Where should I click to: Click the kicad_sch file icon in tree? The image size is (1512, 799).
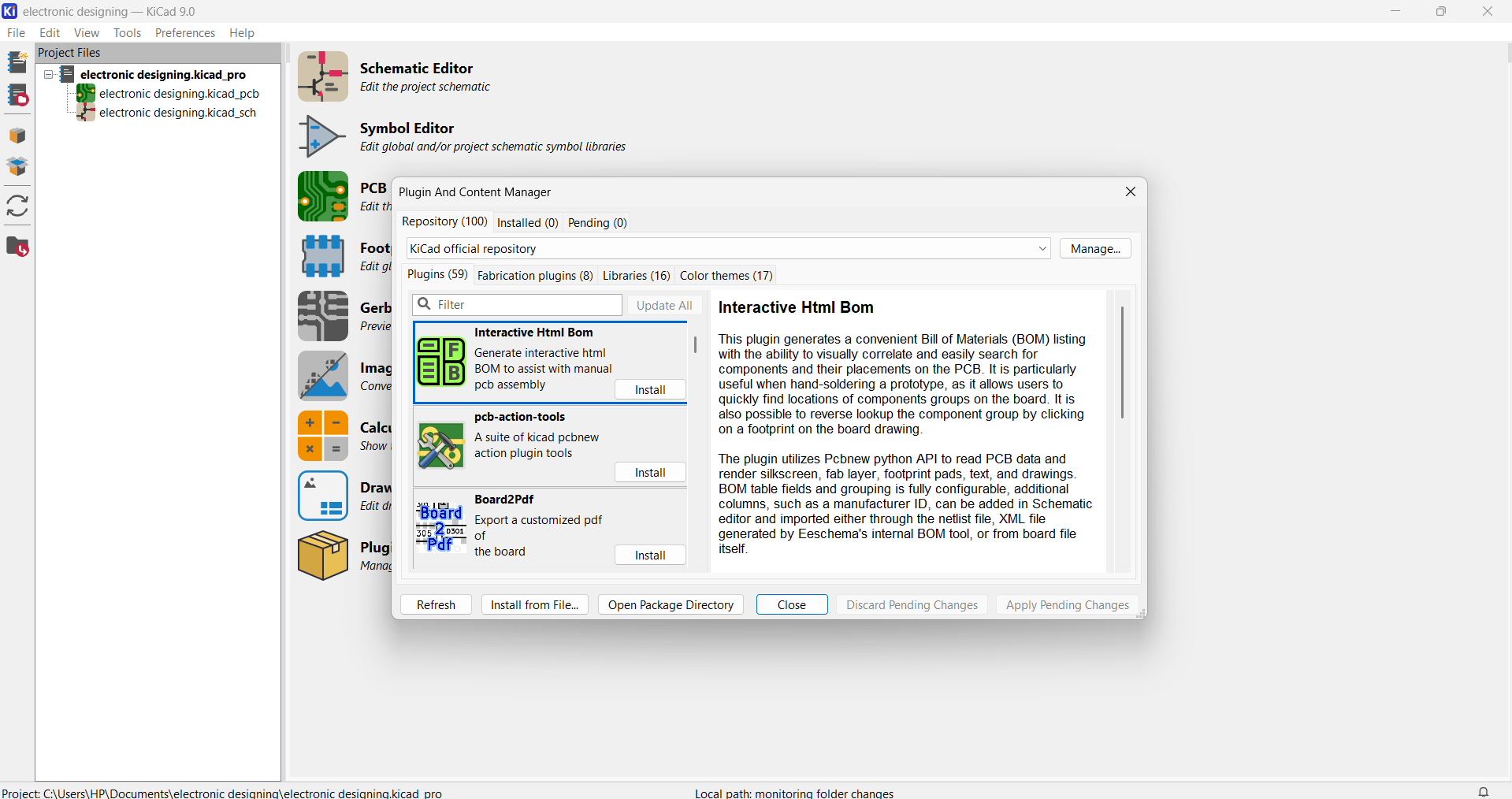(86, 113)
